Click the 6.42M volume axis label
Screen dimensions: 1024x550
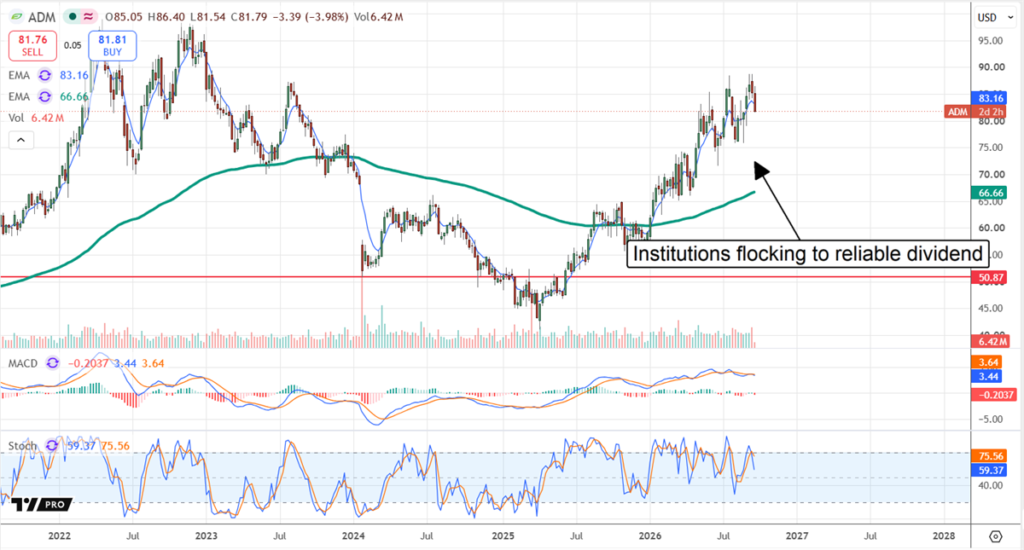click(x=993, y=342)
